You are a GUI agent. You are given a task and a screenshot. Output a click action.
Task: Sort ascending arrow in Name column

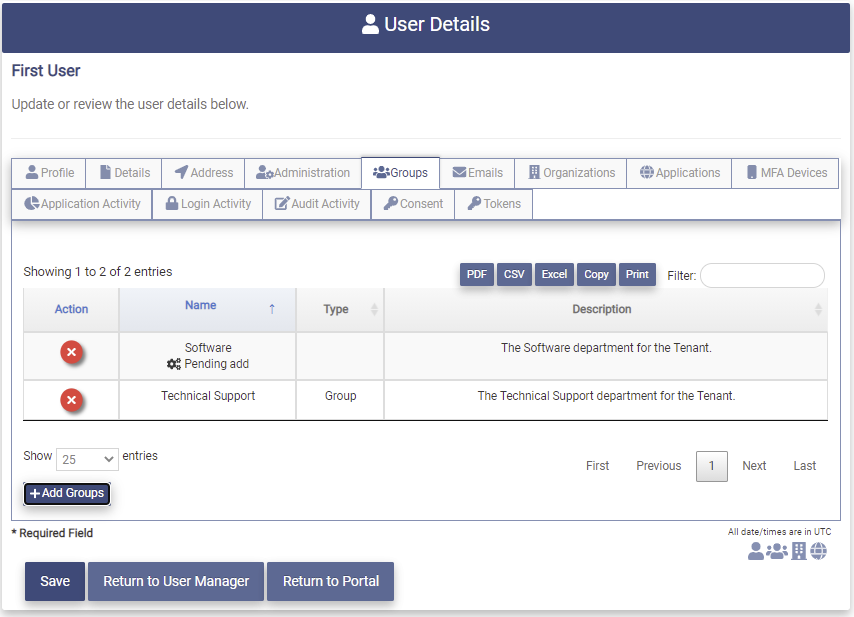click(272, 309)
